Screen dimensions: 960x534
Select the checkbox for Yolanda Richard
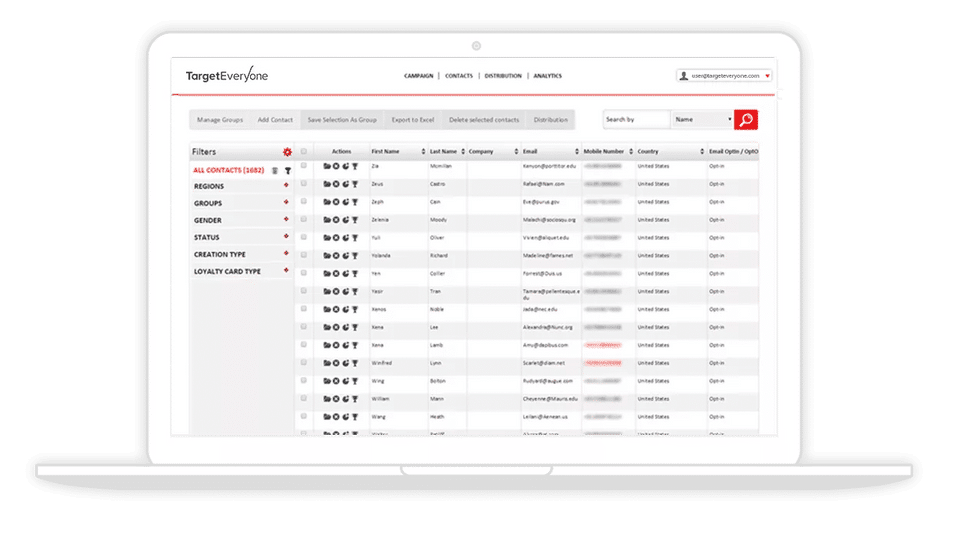coord(304,255)
